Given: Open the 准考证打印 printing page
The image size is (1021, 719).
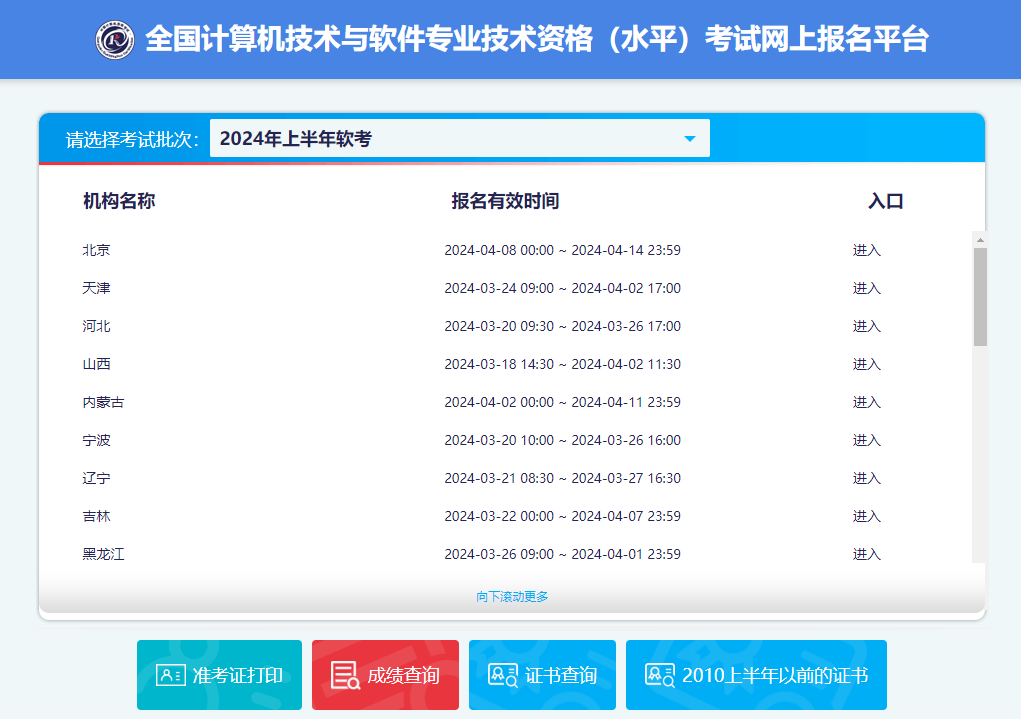Looking at the screenshot, I should pos(219,674).
